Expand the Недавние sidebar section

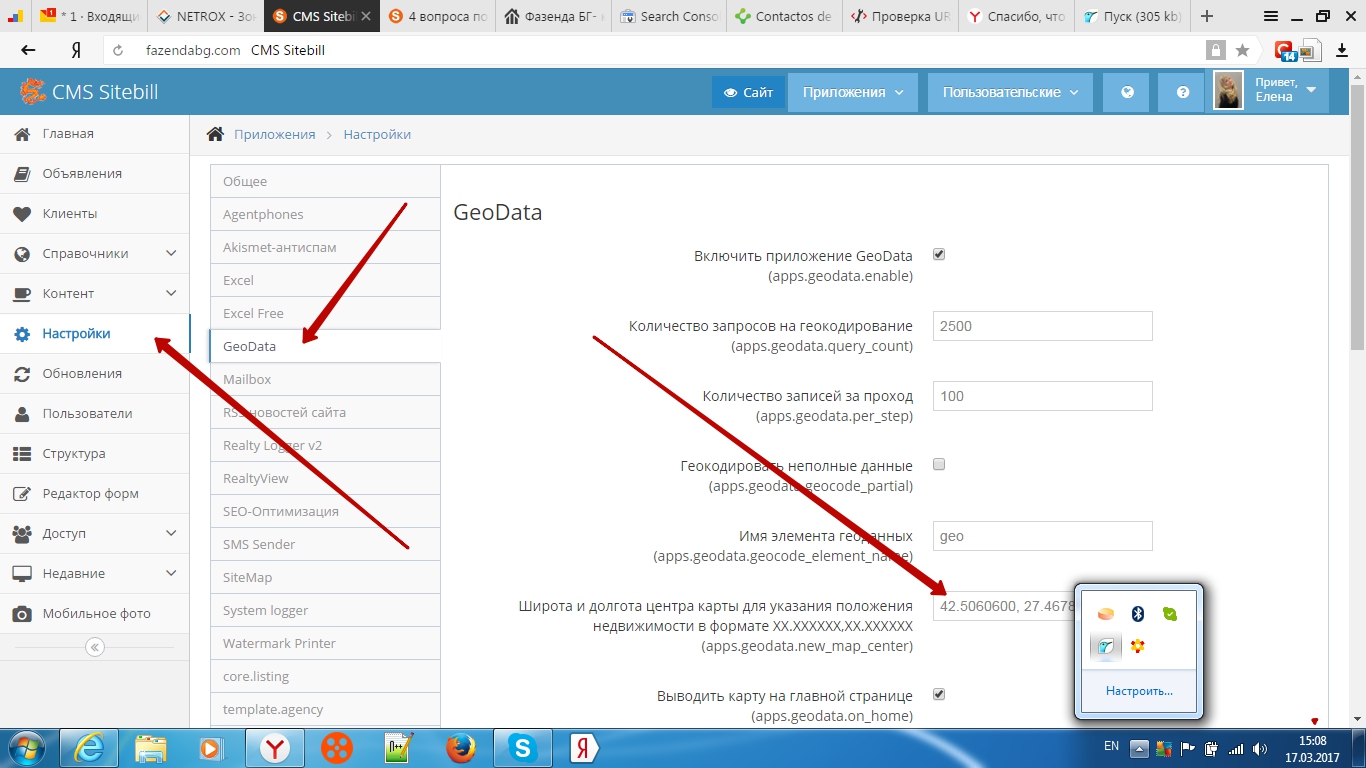point(95,573)
